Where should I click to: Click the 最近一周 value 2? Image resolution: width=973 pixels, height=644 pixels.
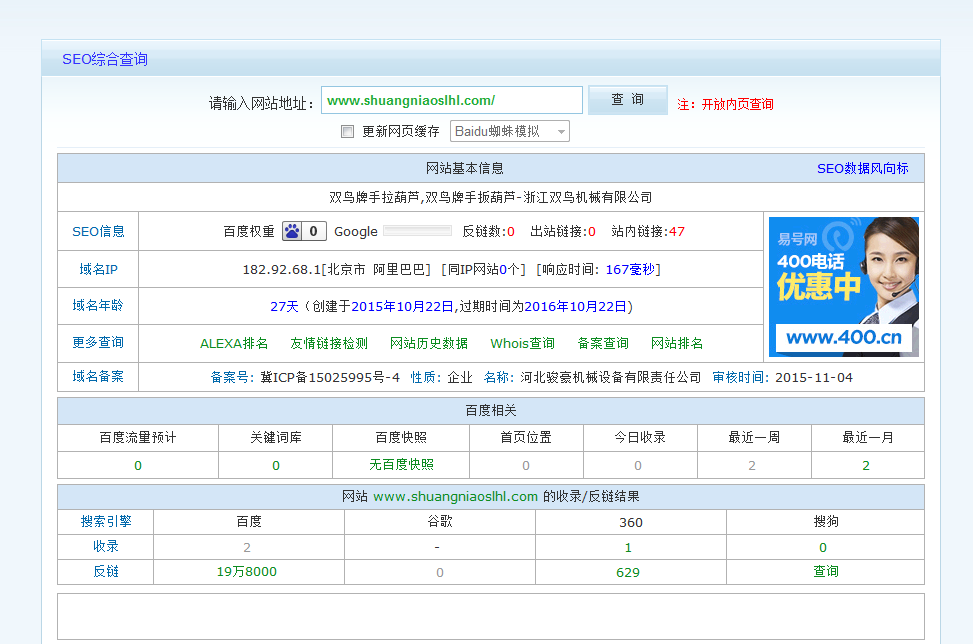751,466
